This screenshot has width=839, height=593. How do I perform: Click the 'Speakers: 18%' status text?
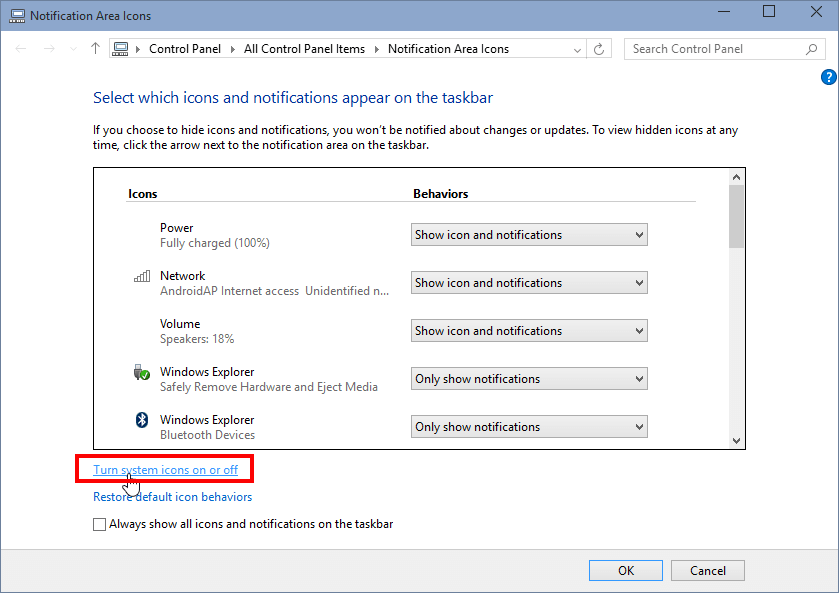click(x=197, y=339)
